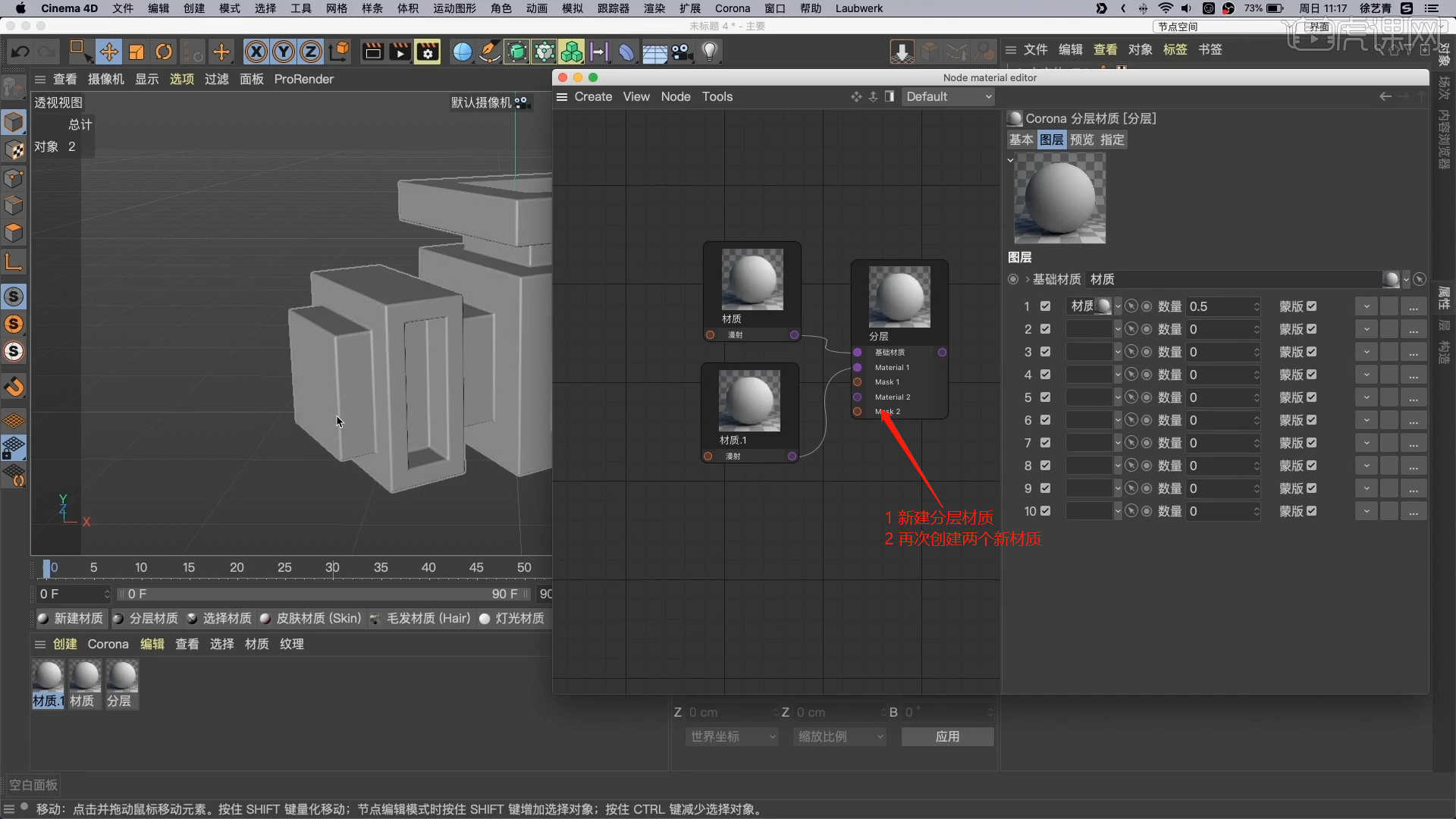Open render settings clapperboard gear icon

tap(428, 52)
